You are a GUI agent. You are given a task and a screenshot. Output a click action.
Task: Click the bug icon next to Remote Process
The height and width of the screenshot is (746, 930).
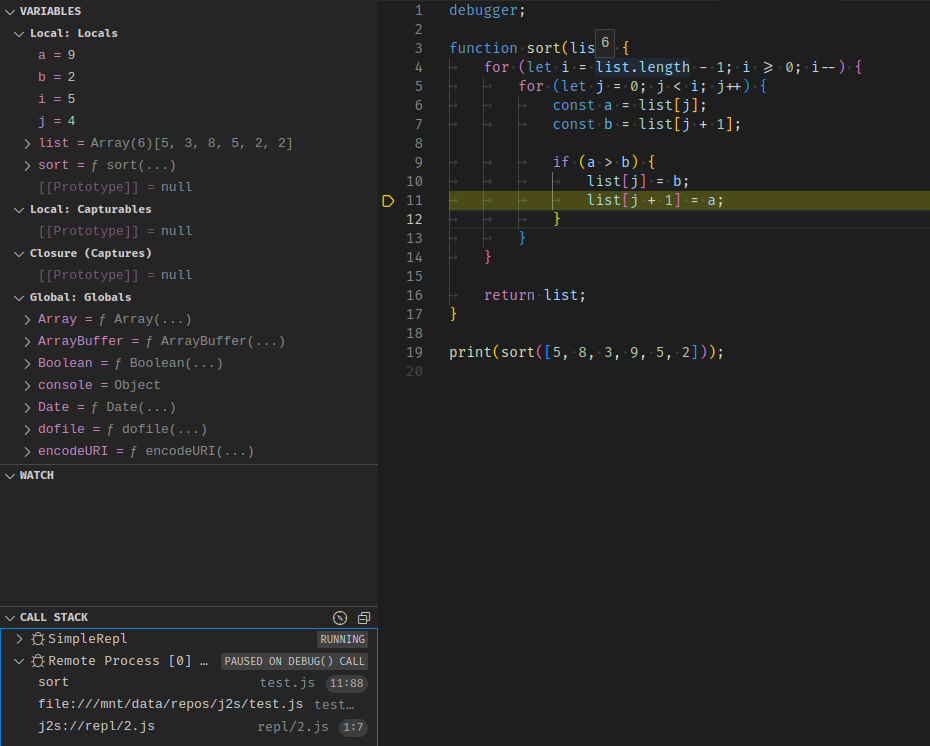click(x=38, y=661)
